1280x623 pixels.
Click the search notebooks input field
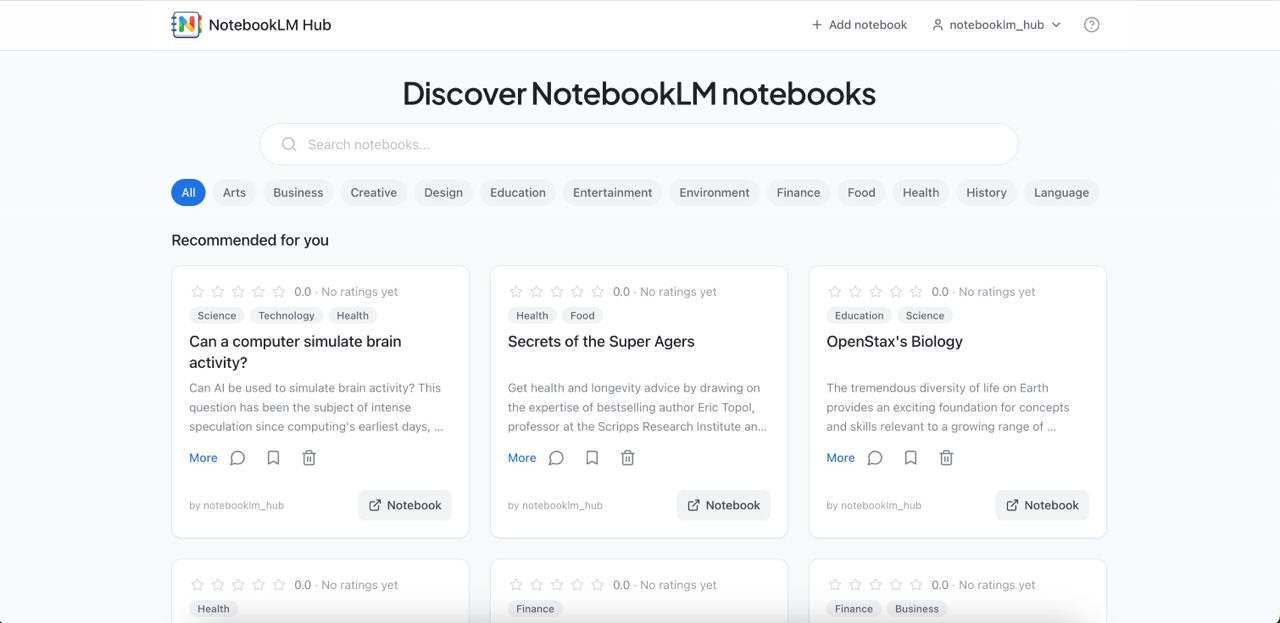(x=639, y=144)
